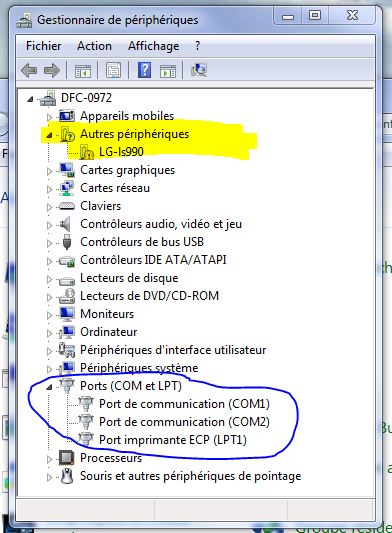
Task: Click the DVD/CD-ROM drives icon
Action: point(67,296)
